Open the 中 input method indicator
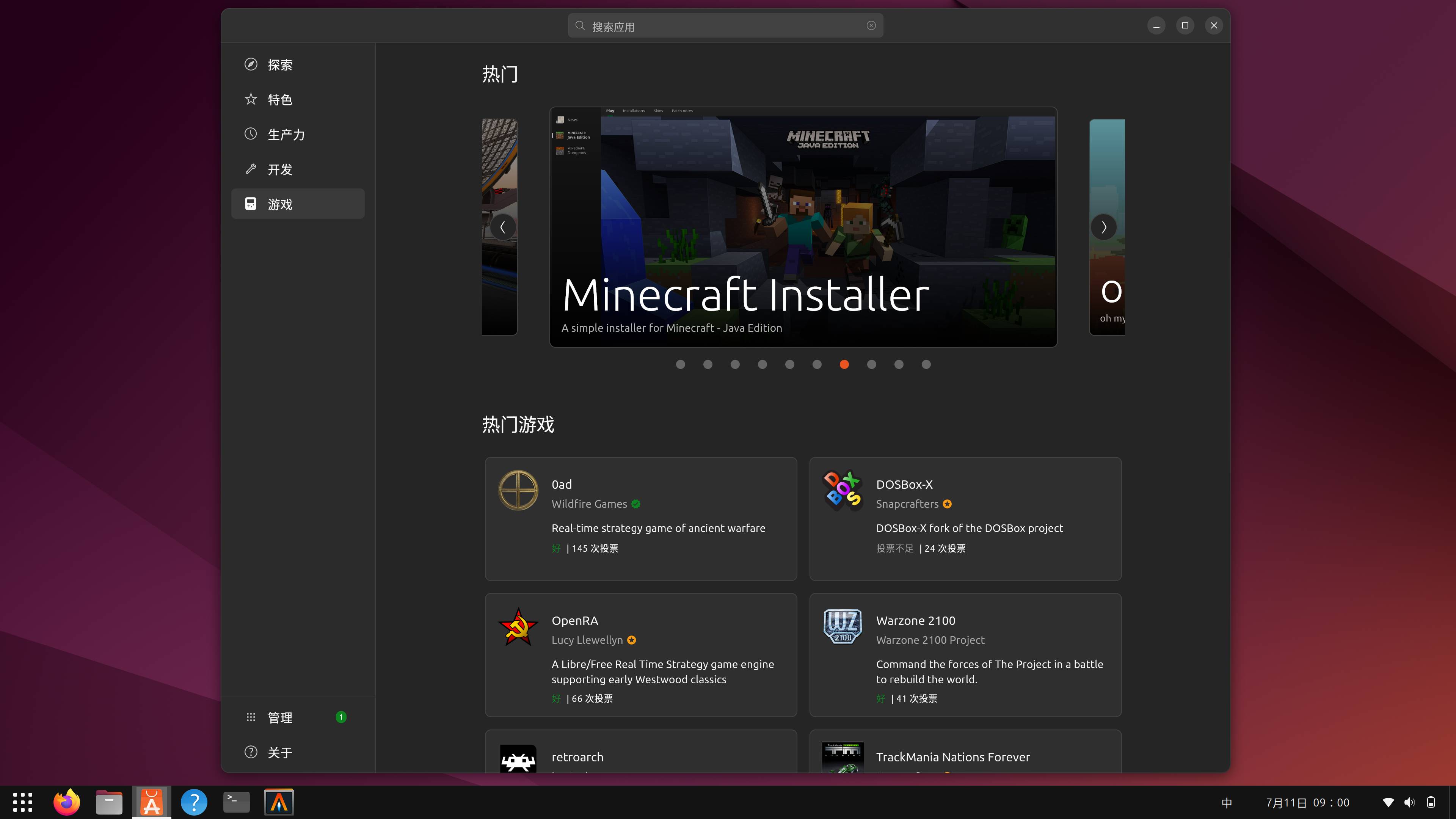This screenshot has height=819, width=1456. click(1227, 803)
